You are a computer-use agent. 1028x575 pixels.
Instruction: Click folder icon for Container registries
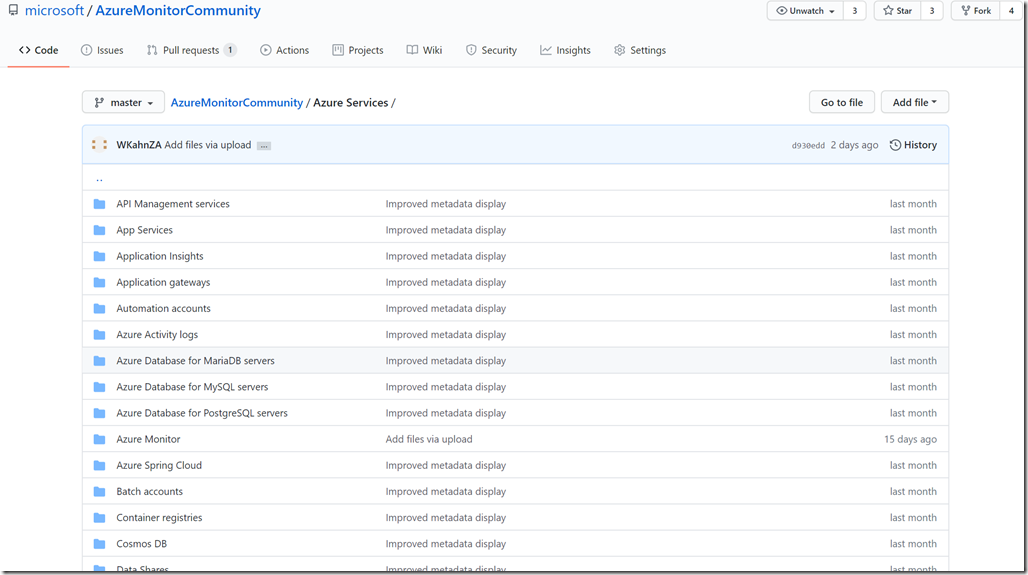100,518
